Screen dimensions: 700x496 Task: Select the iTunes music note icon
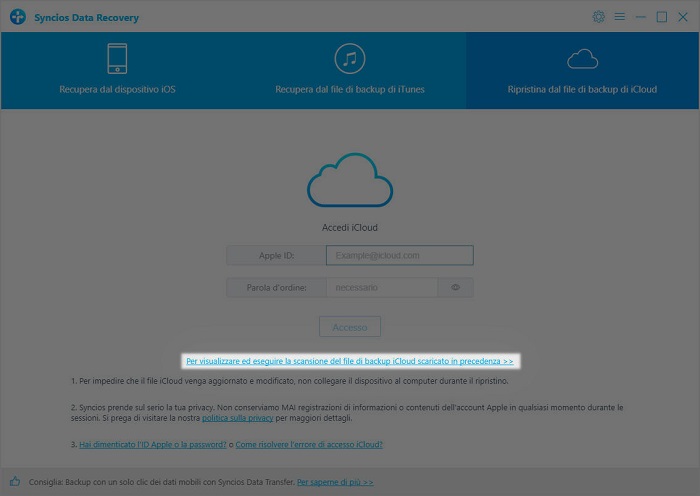[x=350, y=58]
